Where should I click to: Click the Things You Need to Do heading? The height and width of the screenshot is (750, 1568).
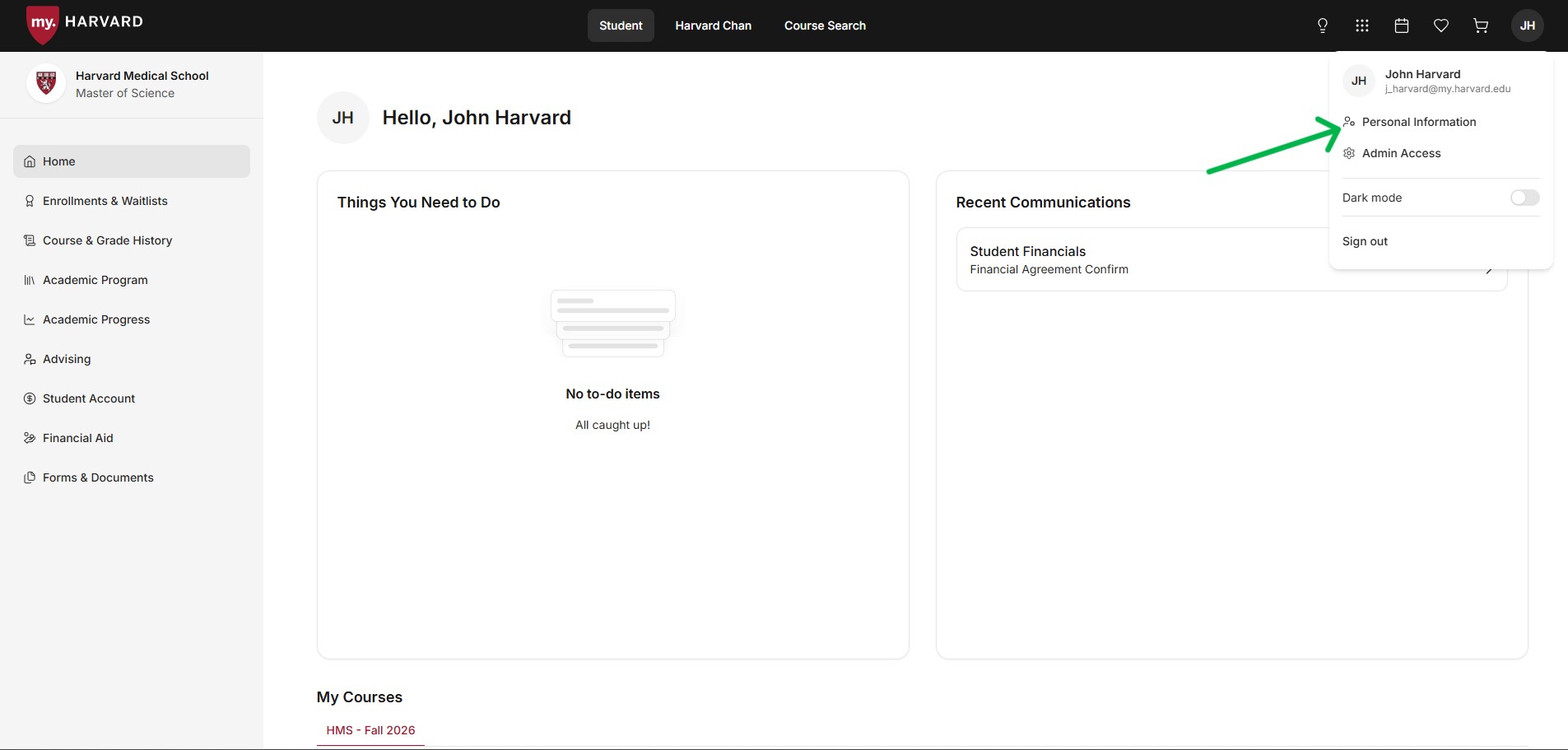[x=418, y=203]
